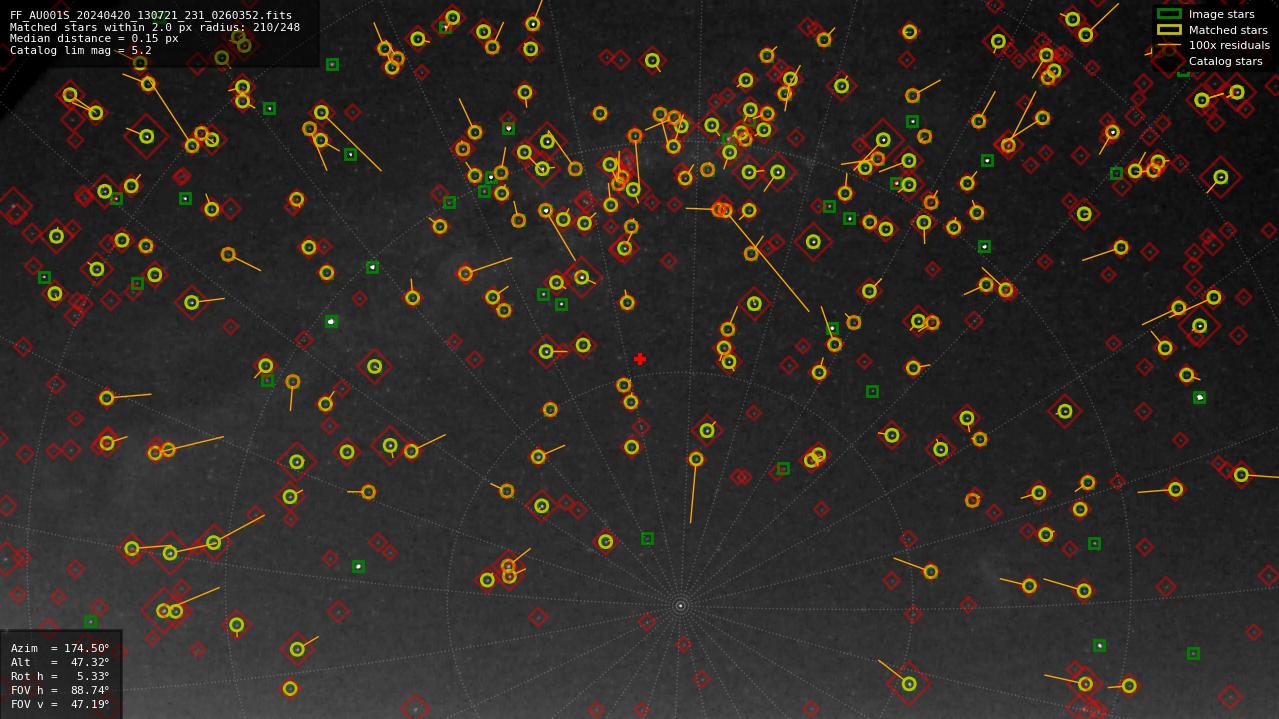Click the orange 100x residuals legend line
1279x719 pixels.
[1169, 45]
